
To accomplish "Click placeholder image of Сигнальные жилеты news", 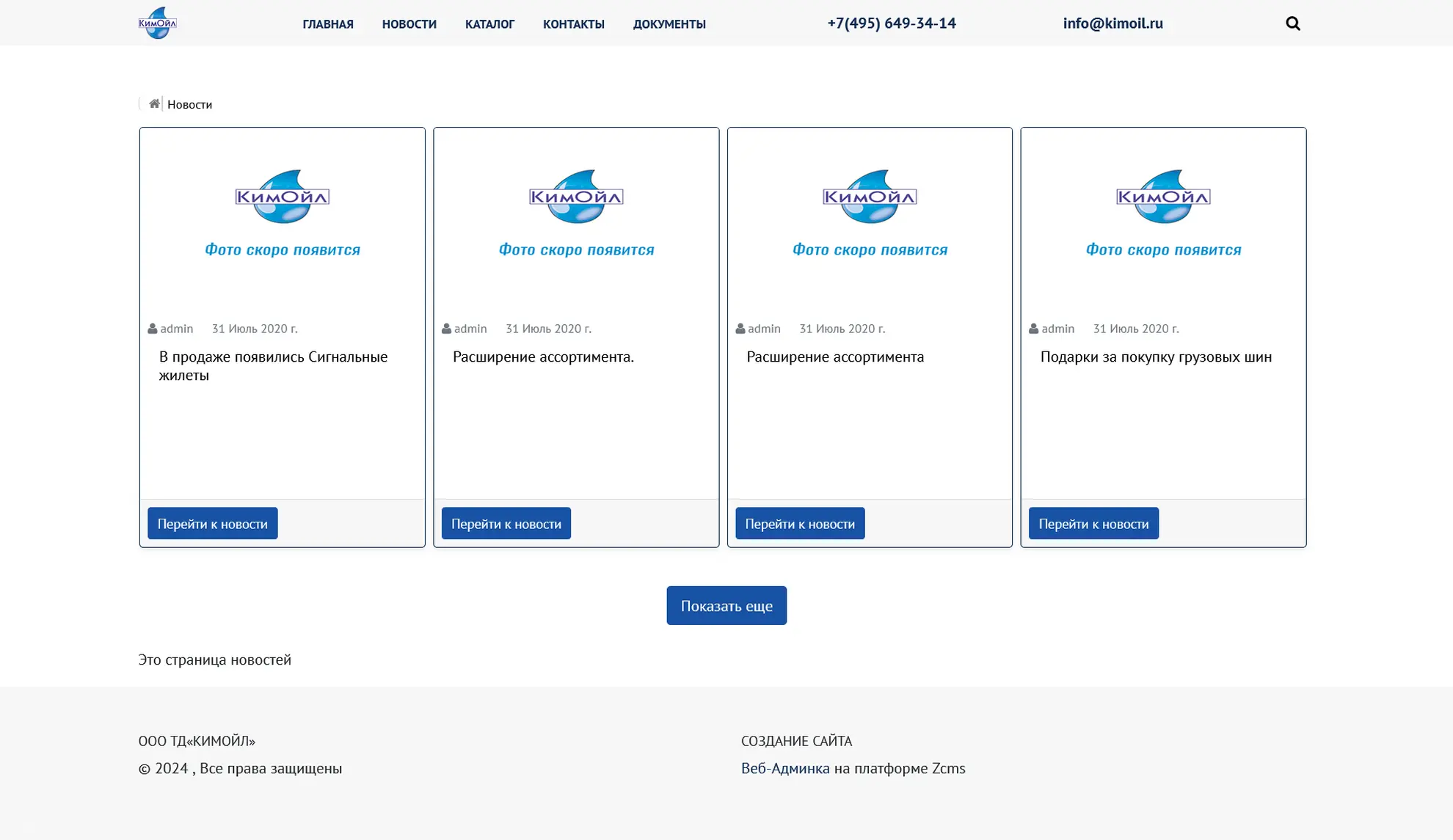I will tap(282, 213).
